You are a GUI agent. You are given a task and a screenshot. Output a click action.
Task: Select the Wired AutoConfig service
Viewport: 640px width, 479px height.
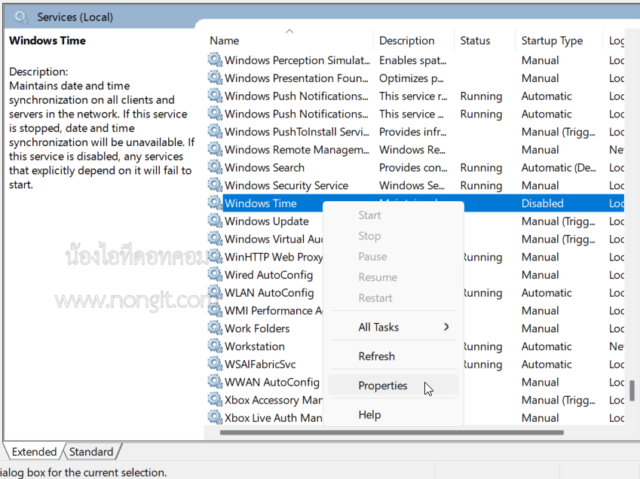269,275
